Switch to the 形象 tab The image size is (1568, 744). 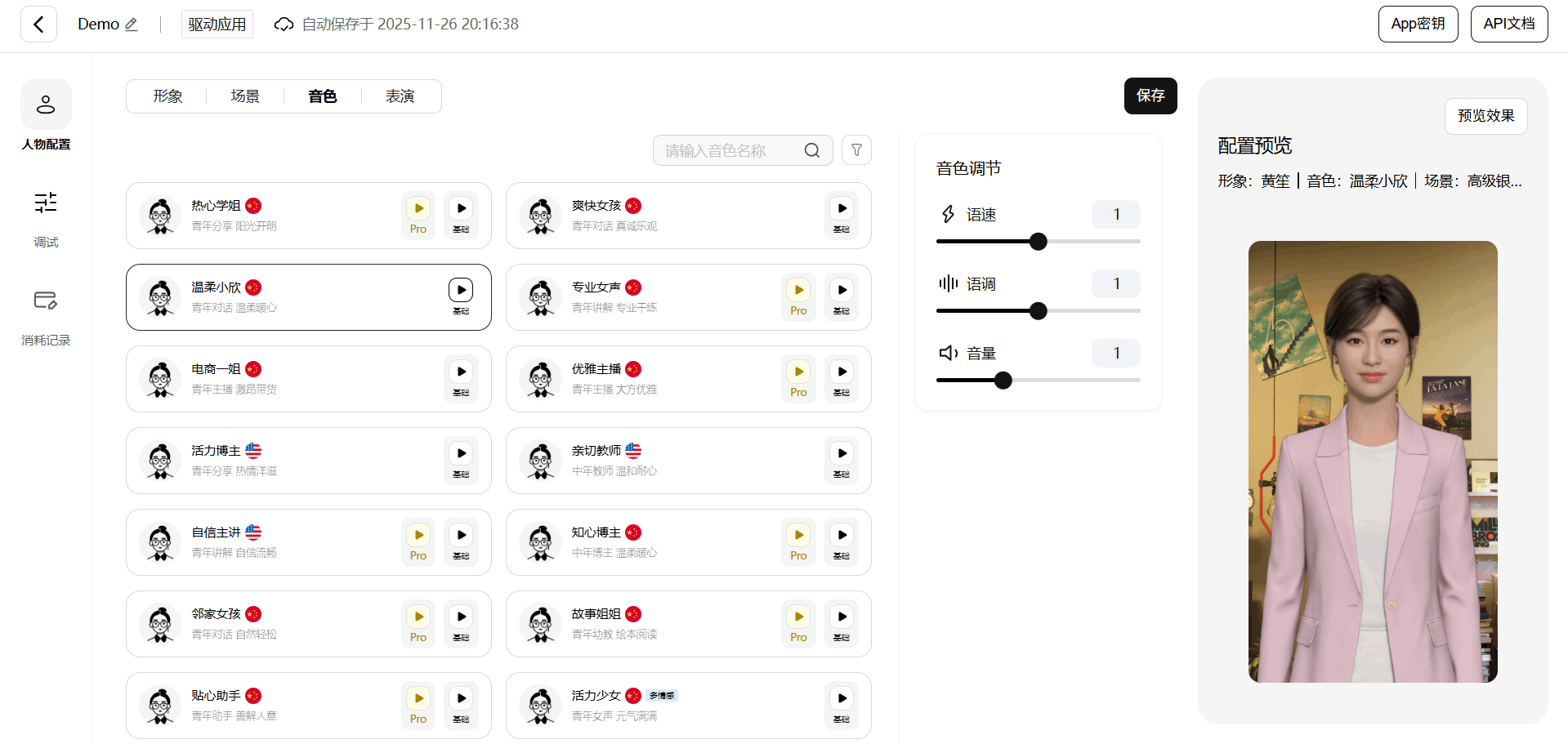pyautogui.click(x=168, y=96)
